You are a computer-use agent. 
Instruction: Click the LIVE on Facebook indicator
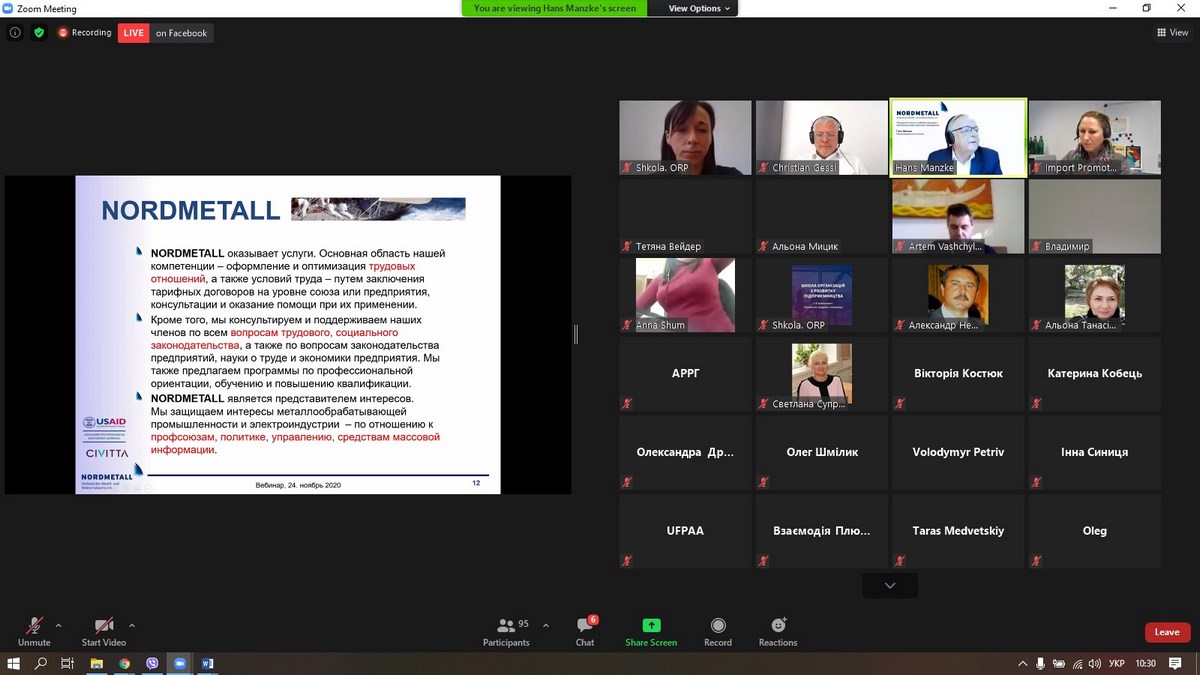click(165, 33)
